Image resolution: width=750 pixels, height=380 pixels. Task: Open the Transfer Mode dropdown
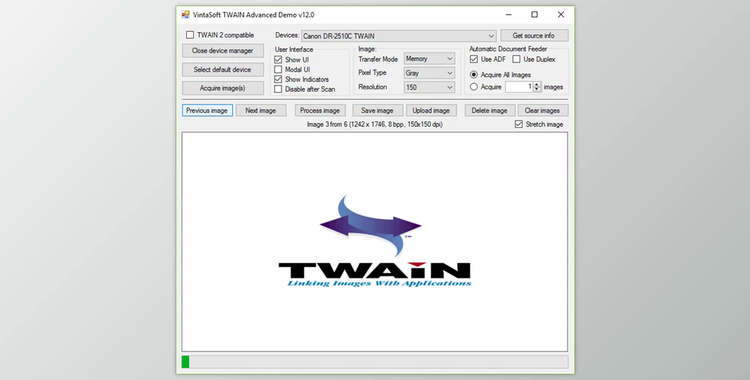pos(429,59)
